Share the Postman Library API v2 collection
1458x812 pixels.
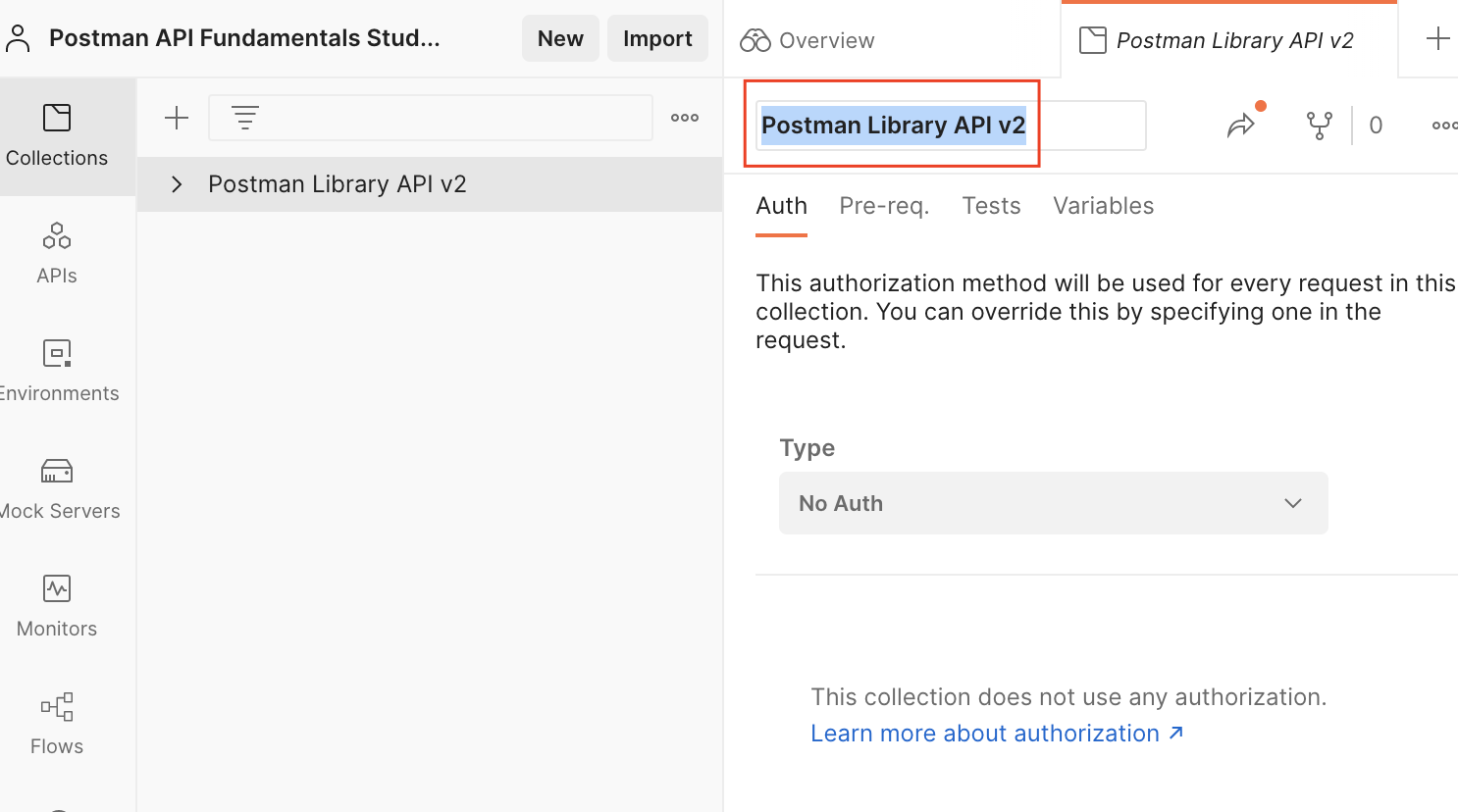click(1242, 126)
